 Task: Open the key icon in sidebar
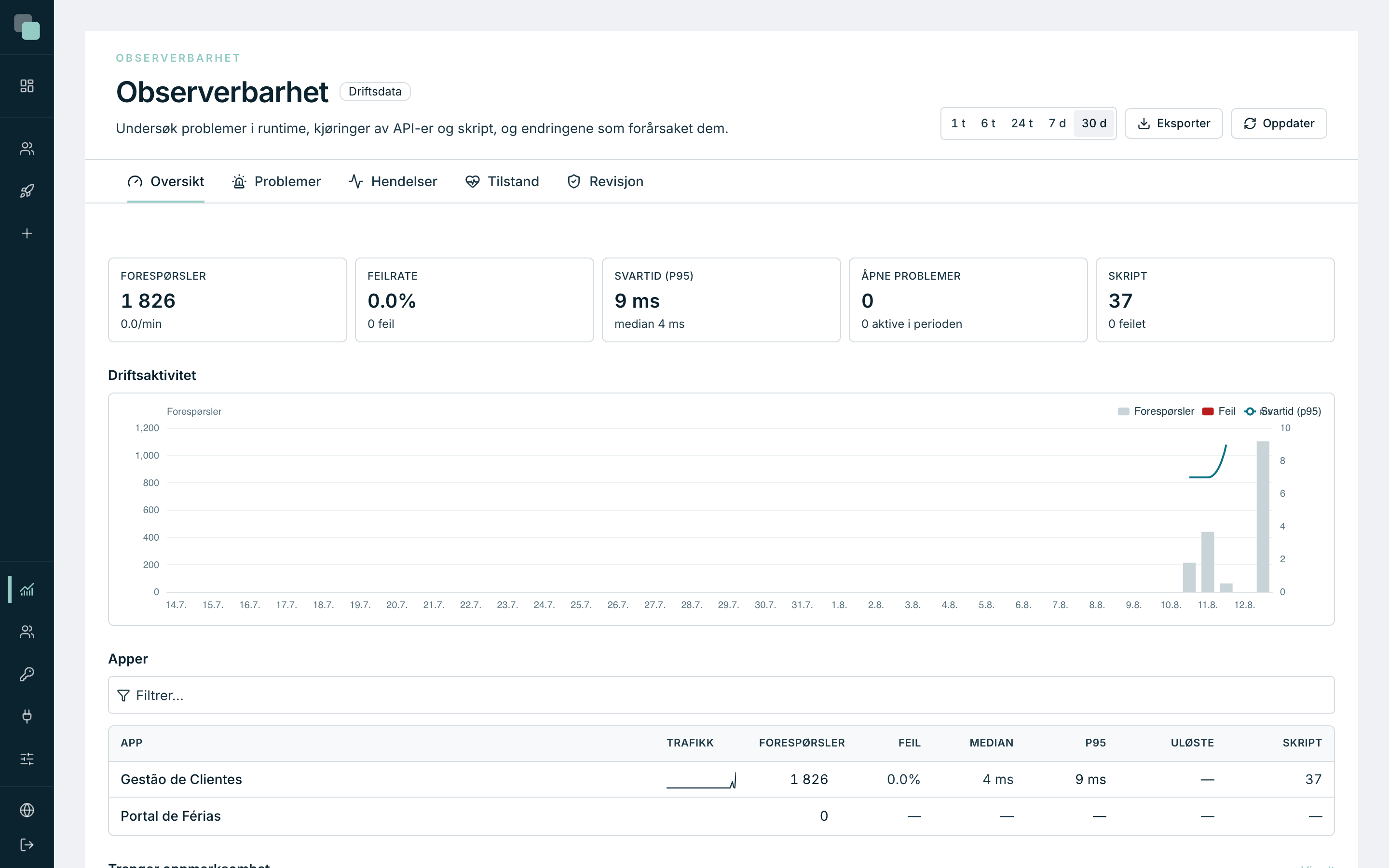(27, 674)
